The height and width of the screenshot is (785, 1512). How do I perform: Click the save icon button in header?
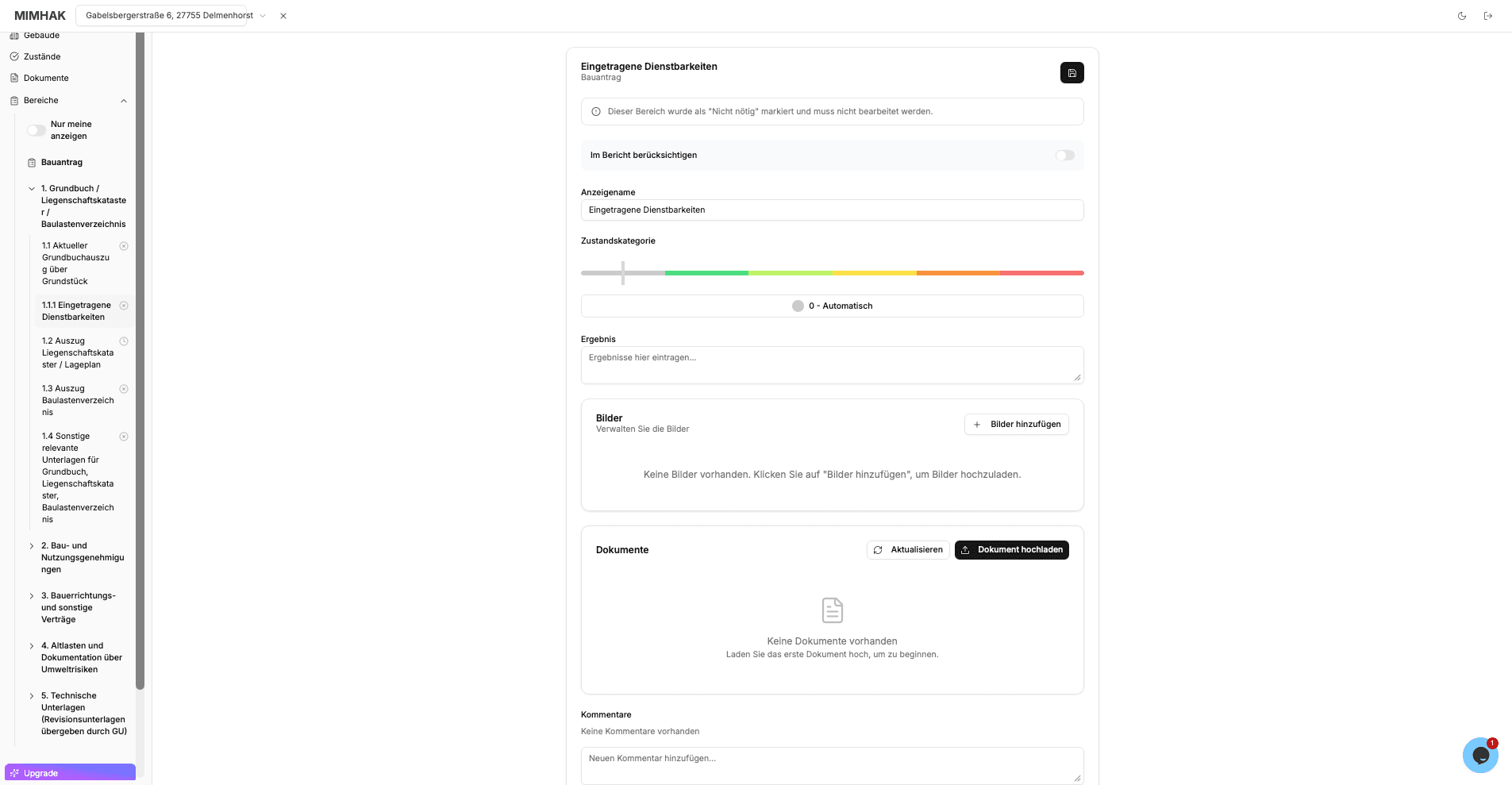[x=1071, y=73]
